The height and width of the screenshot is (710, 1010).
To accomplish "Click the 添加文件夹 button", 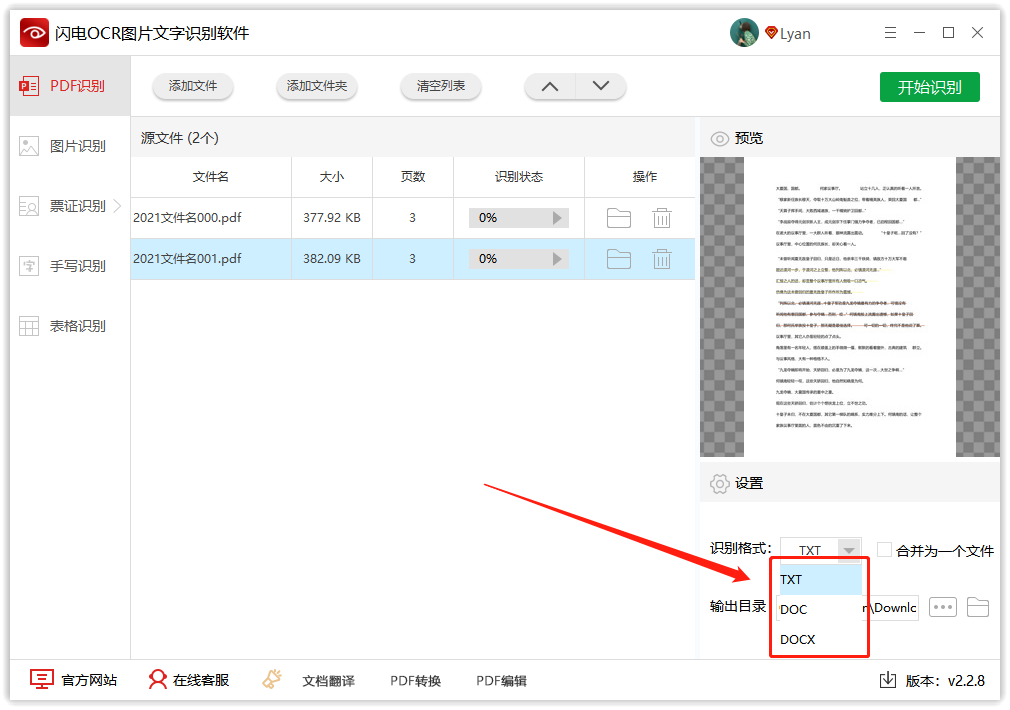I will [x=316, y=86].
